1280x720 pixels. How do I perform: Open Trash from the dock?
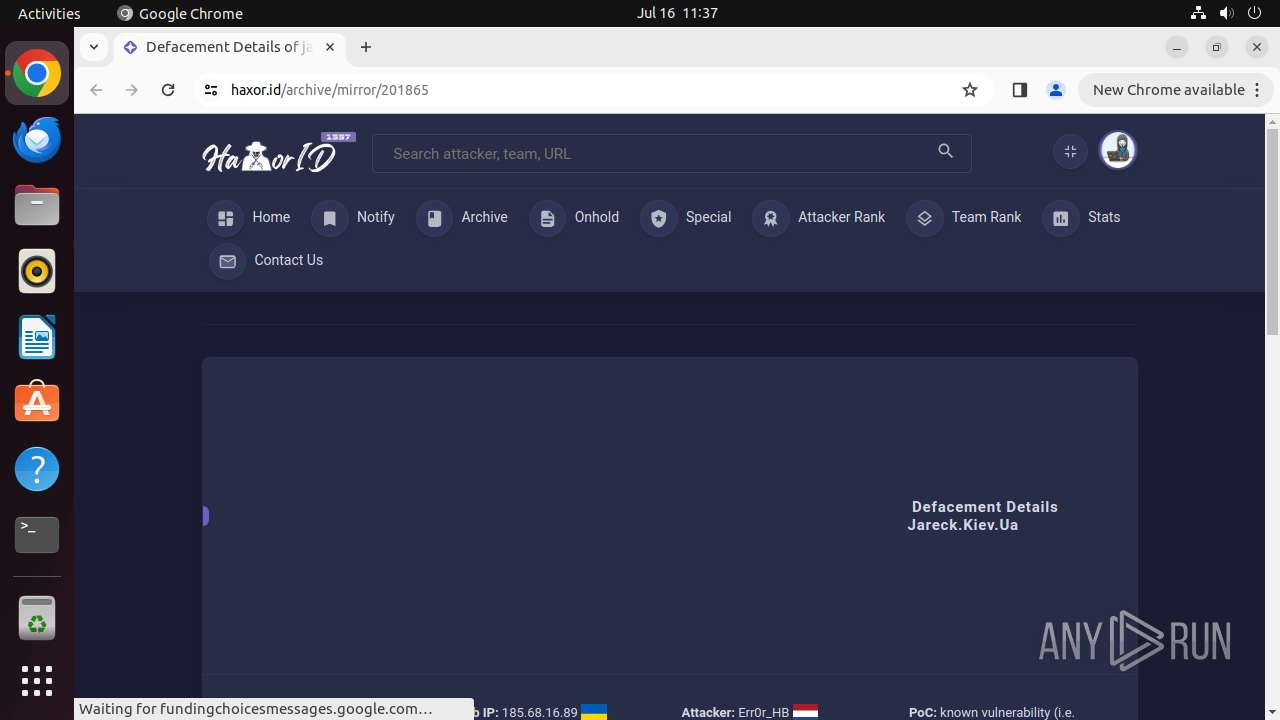[x=37, y=617]
